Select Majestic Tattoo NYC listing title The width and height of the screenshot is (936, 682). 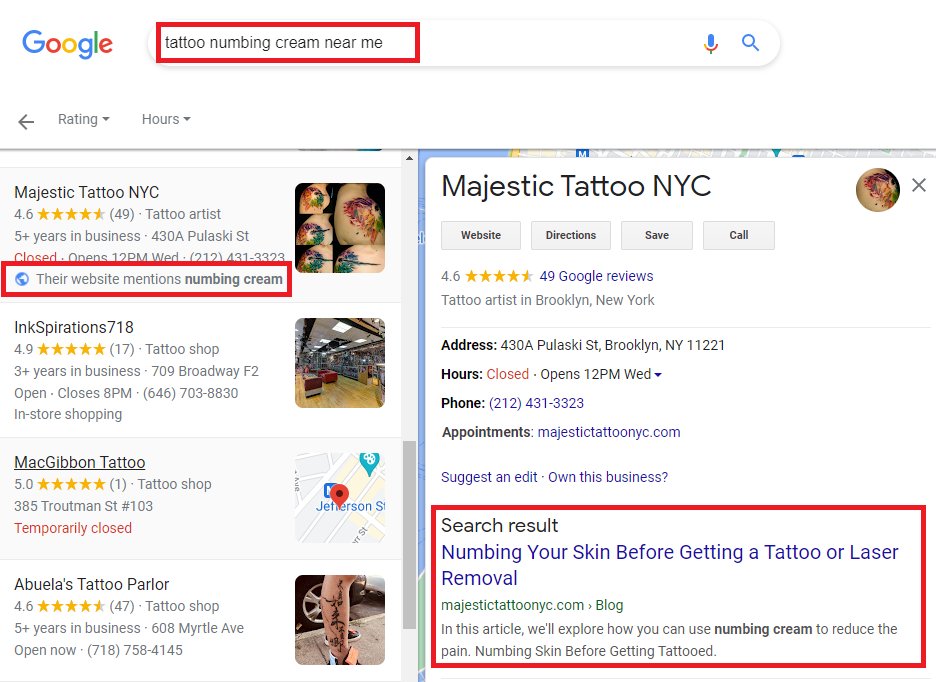coord(87,192)
